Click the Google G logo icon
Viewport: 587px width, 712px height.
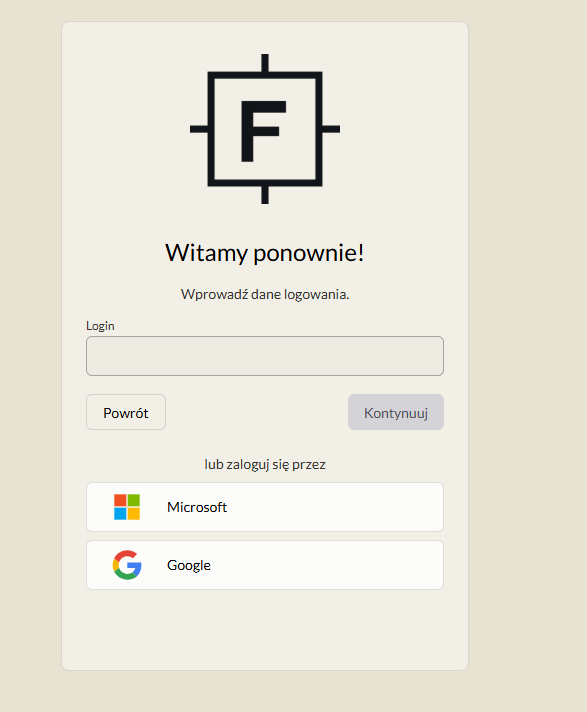(127, 565)
